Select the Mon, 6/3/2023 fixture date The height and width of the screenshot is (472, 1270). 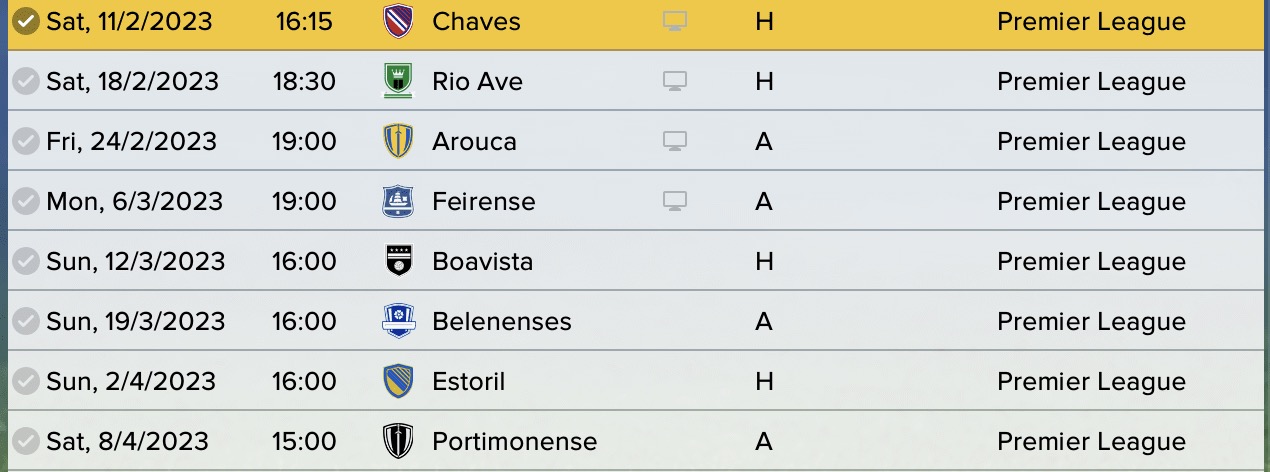(134, 201)
